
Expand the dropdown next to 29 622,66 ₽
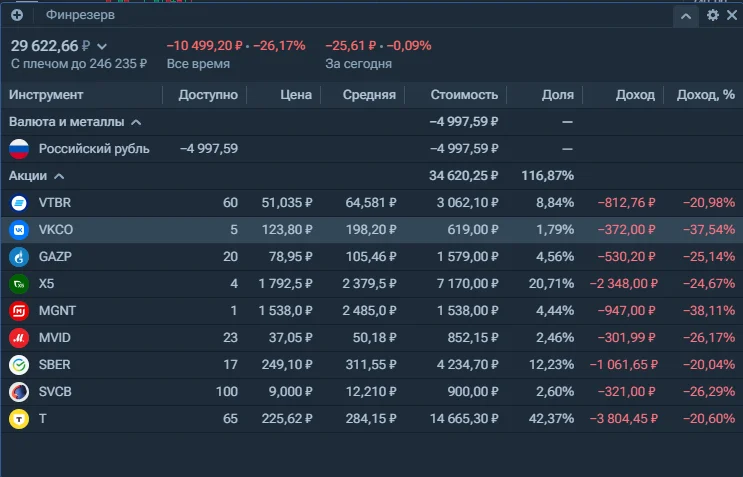pos(102,46)
